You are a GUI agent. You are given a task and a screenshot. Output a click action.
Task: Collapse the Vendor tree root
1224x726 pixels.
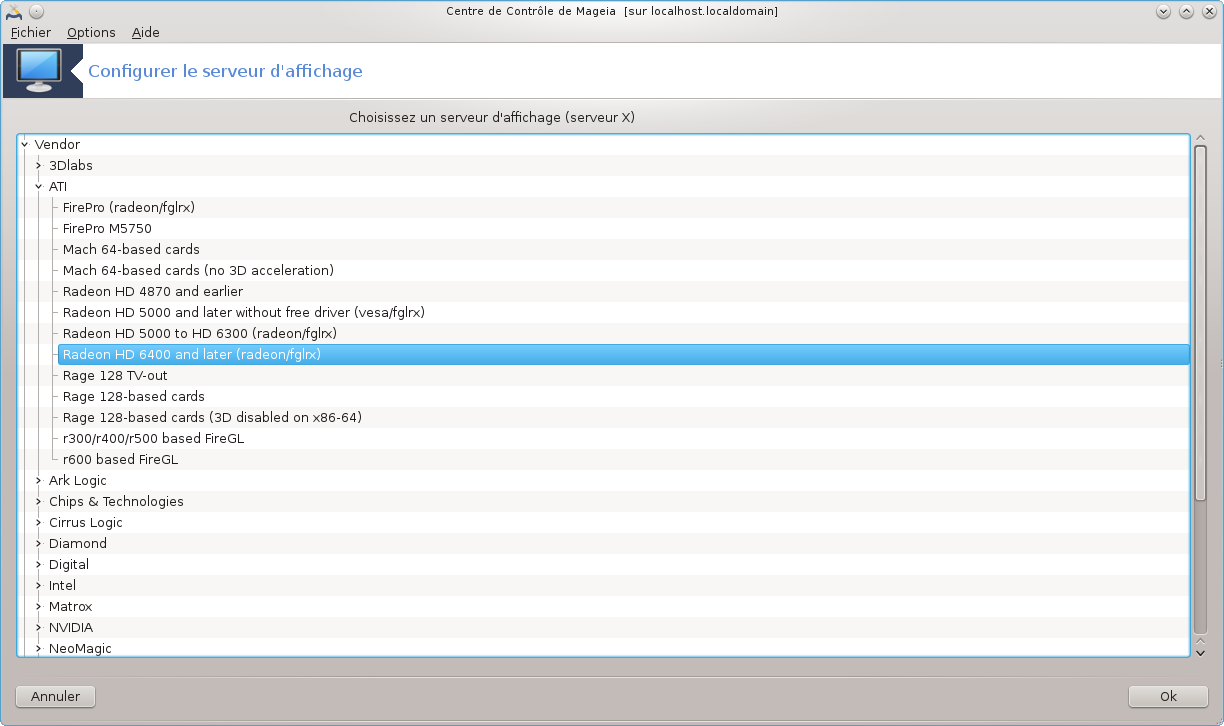(24, 145)
